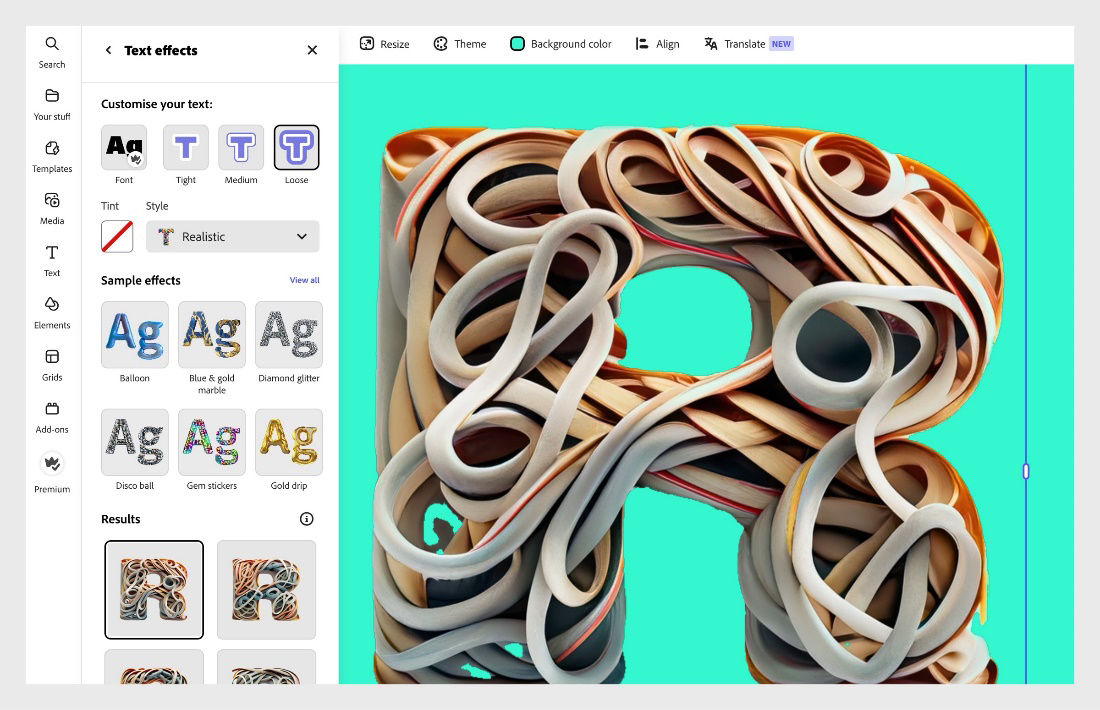The height and width of the screenshot is (710, 1100).
Task: Select Tight letter spacing
Action: [185, 148]
